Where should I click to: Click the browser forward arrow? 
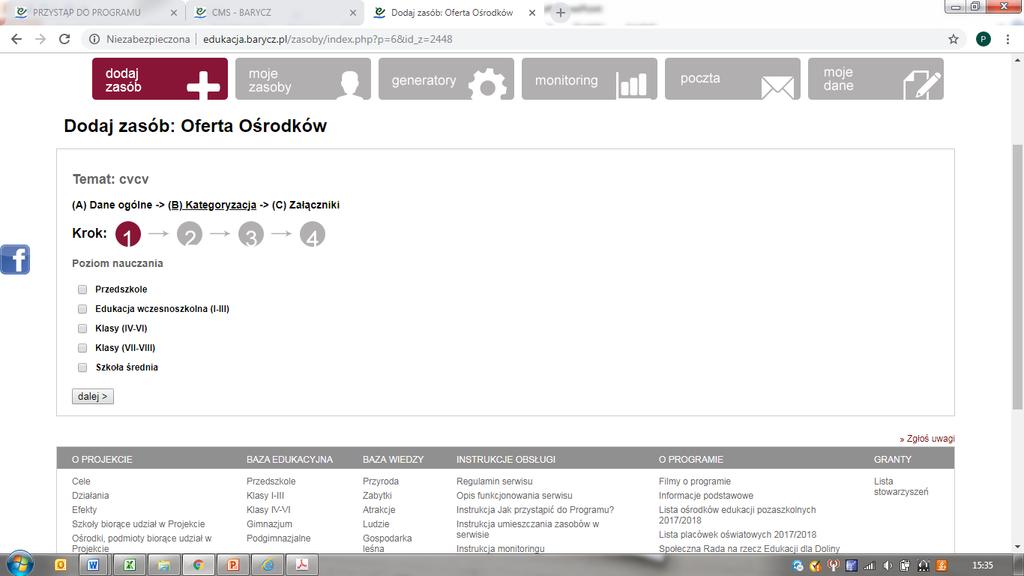[x=40, y=39]
